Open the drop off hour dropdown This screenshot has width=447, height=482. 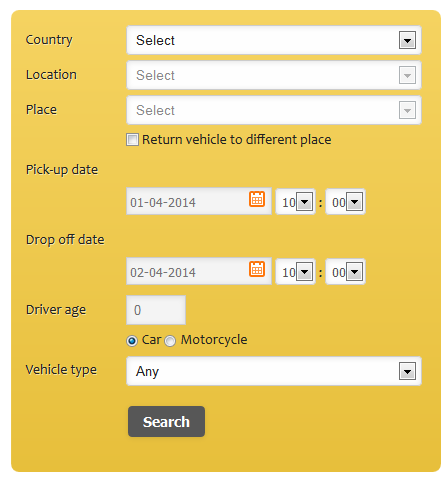click(x=295, y=272)
